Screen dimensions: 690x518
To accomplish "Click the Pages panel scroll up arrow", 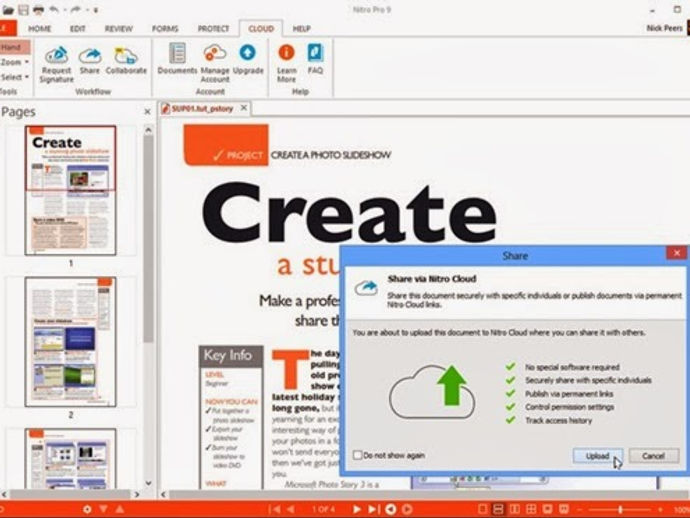I will pyautogui.click(x=148, y=130).
